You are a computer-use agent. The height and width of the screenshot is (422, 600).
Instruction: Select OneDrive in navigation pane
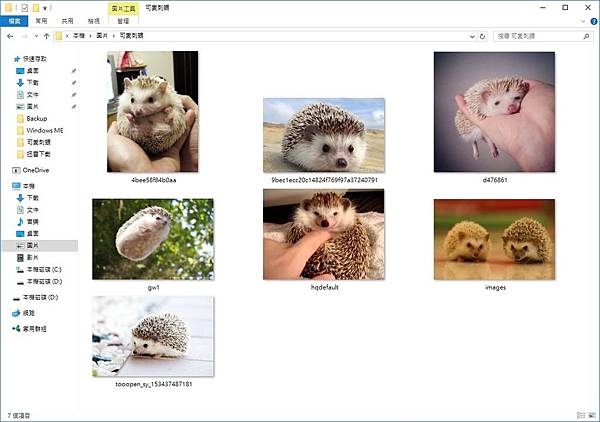(36, 170)
